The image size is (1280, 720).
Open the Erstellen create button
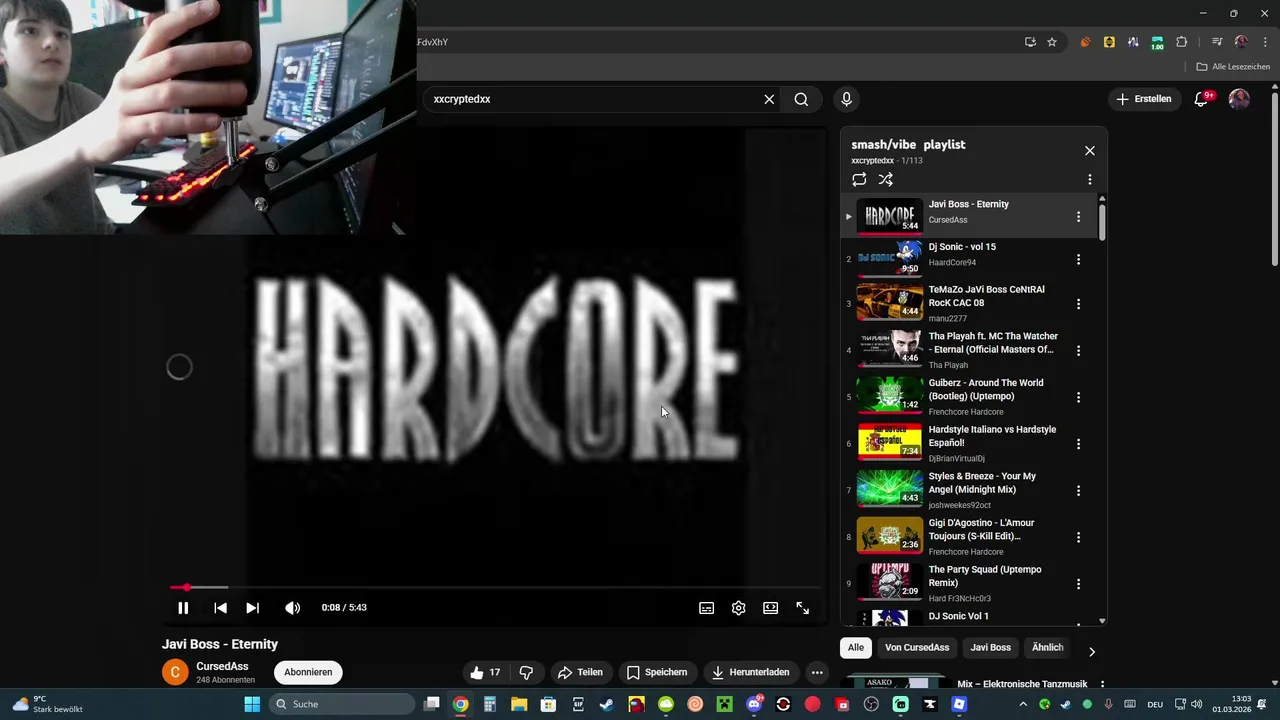pos(1144,99)
